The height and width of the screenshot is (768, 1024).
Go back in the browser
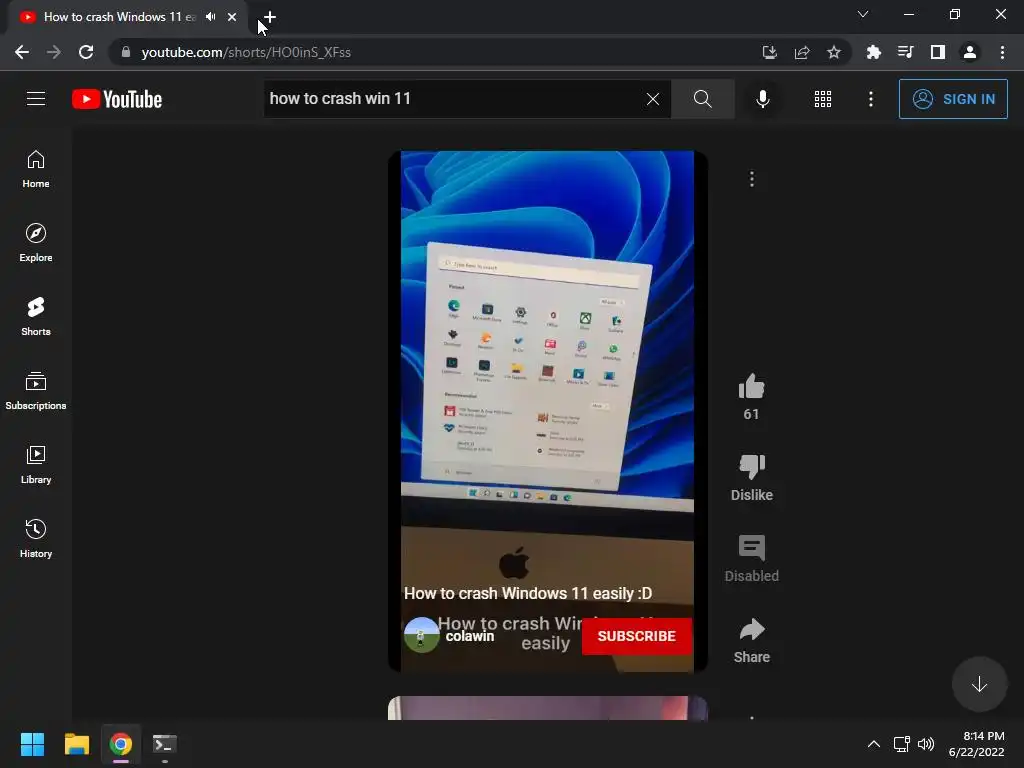click(x=22, y=52)
